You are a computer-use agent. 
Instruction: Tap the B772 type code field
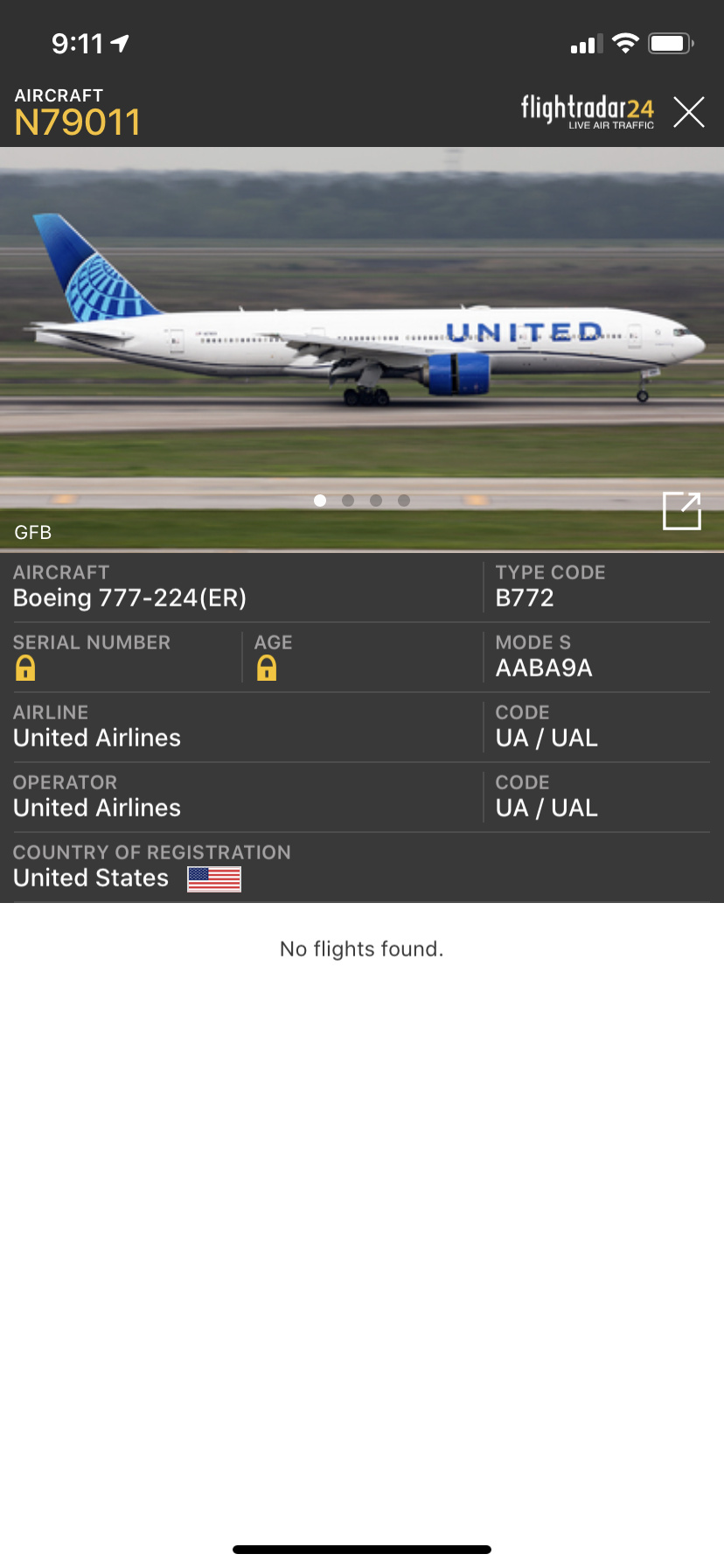tap(525, 598)
